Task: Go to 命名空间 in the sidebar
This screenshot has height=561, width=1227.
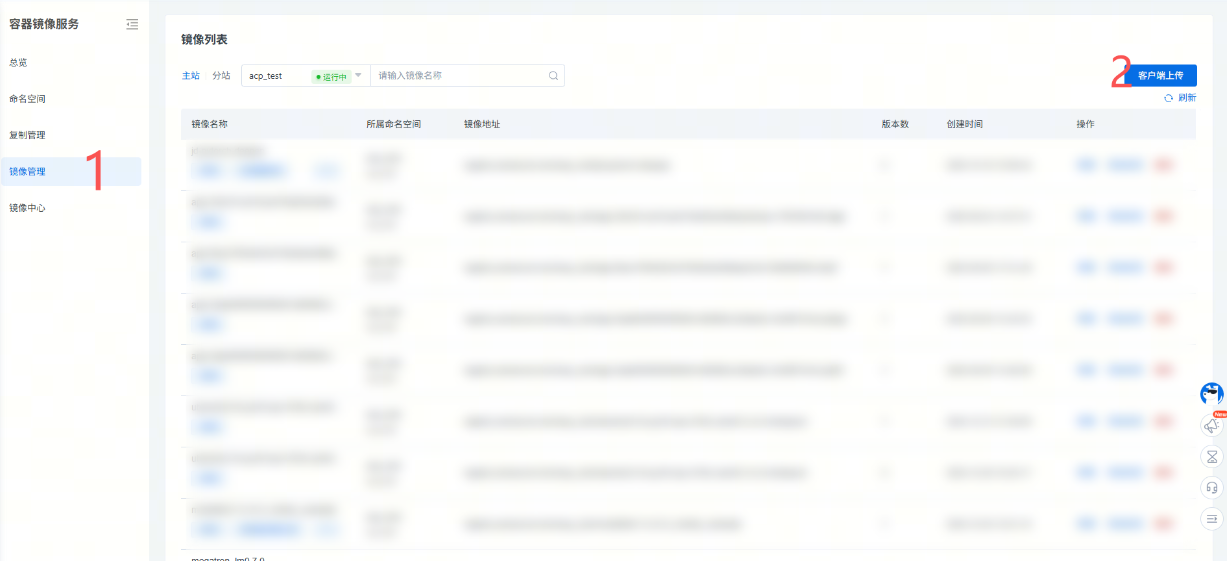Action: click(x=28, y=99)
